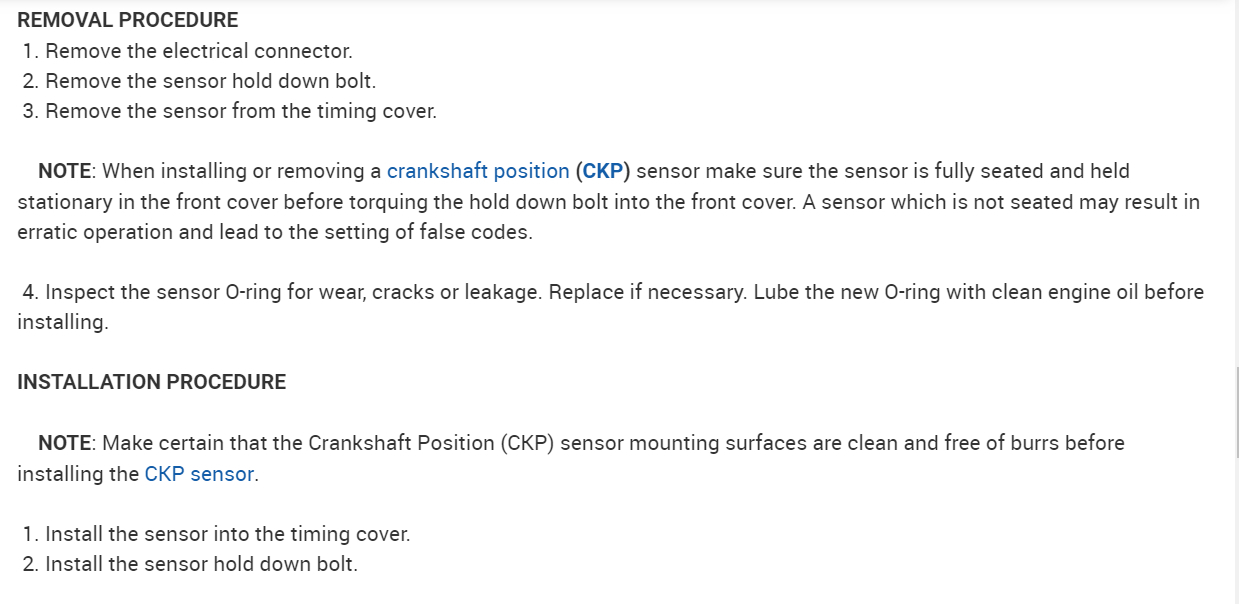Click step "Install the sensor hold down bolt"
The height and width of the screenshot is (604, 1239).
point(200,564)
